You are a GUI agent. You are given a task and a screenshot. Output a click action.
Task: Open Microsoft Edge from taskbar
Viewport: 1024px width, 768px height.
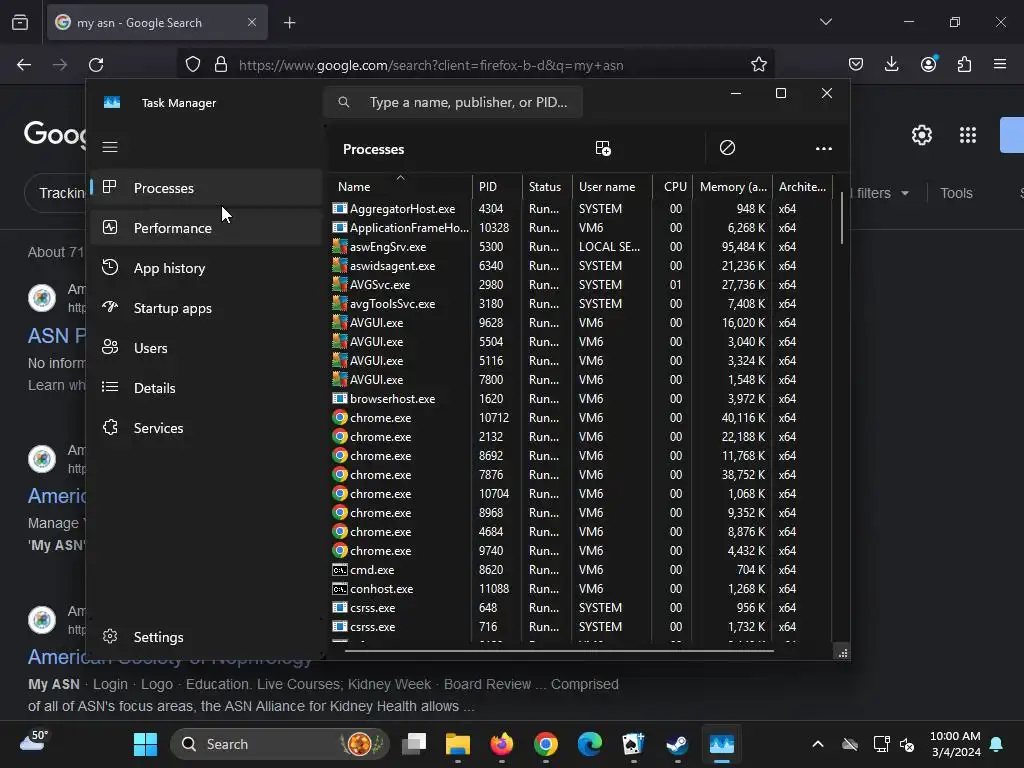click(590, 744)
